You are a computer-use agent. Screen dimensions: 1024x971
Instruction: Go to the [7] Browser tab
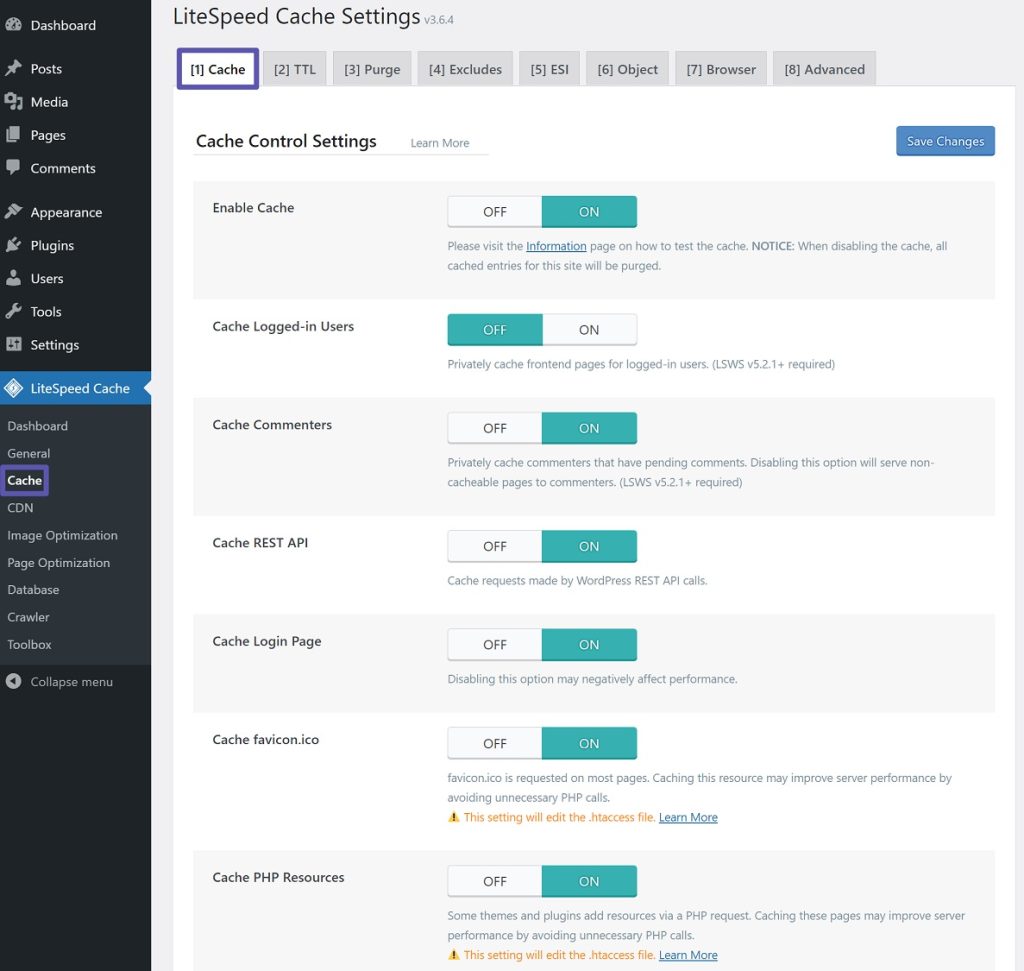(x=721, y=69)
